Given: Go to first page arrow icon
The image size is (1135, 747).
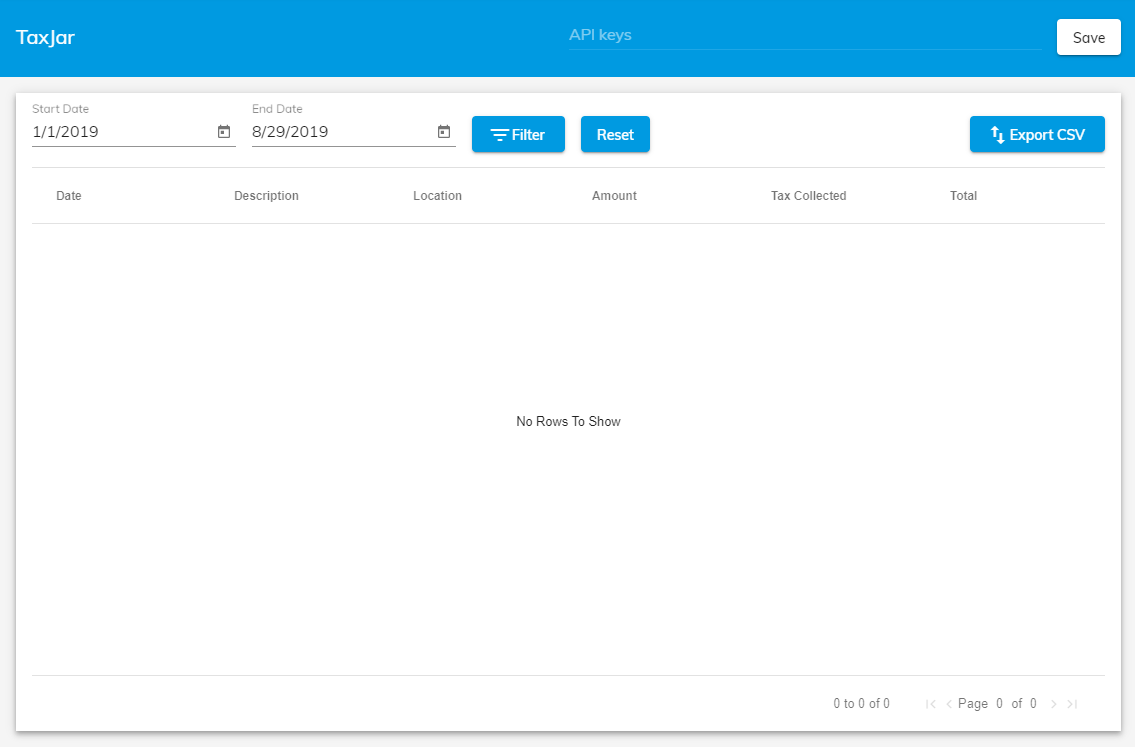Looking at the screenshot, I should 931,704.
